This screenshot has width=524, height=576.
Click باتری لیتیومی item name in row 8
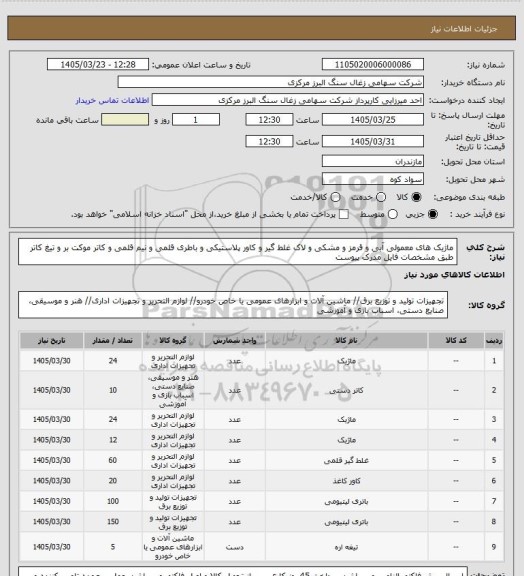point(346,522)
